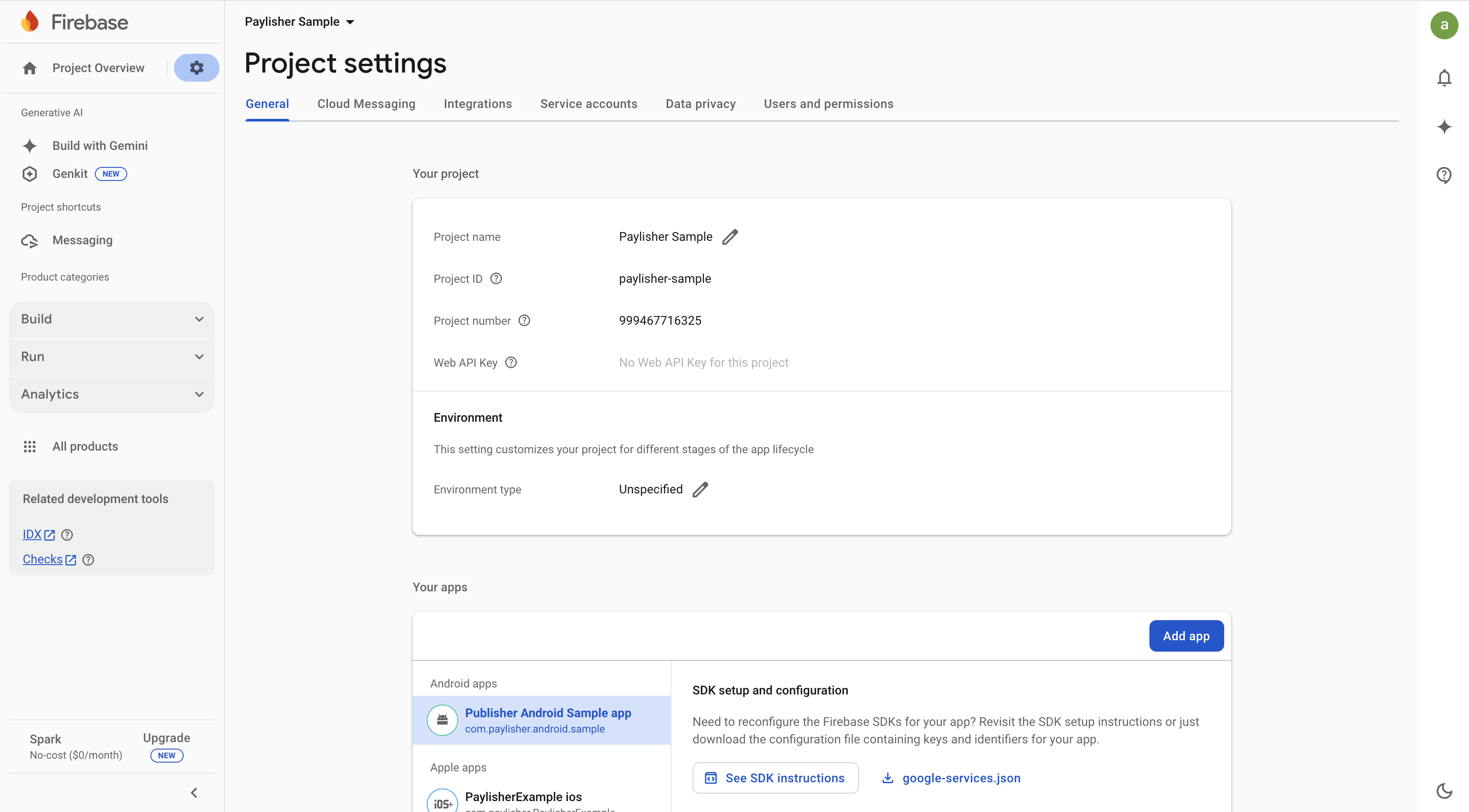1469x812 pixels.
Task: Open the Data privacy tab
Action: [700, 104]
